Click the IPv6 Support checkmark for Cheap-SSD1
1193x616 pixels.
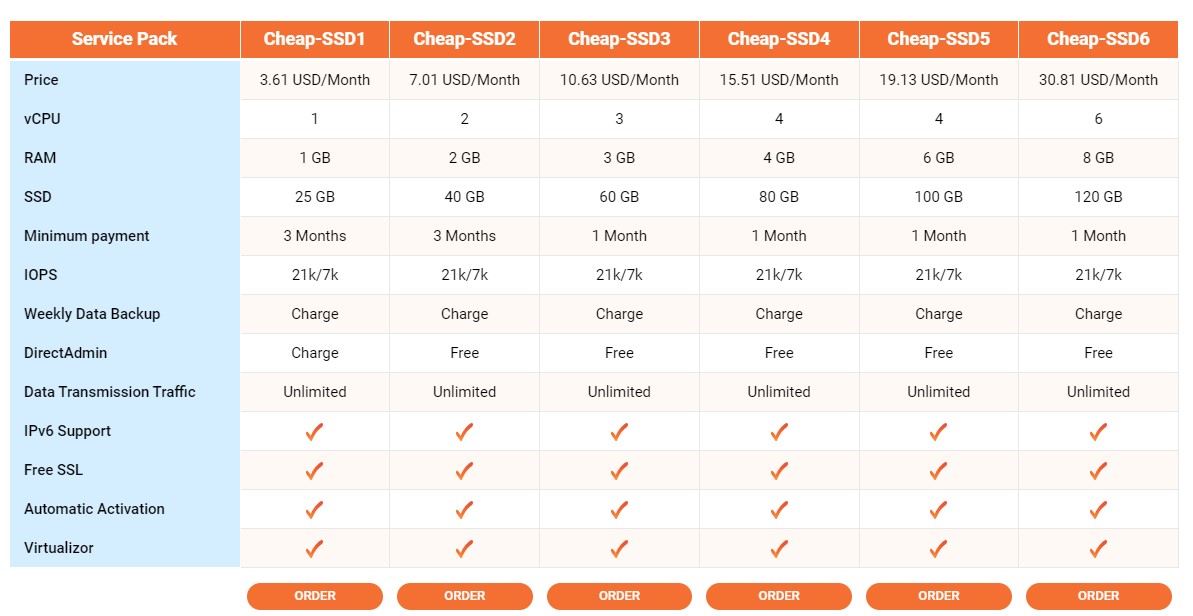click(x=314, y=431)
